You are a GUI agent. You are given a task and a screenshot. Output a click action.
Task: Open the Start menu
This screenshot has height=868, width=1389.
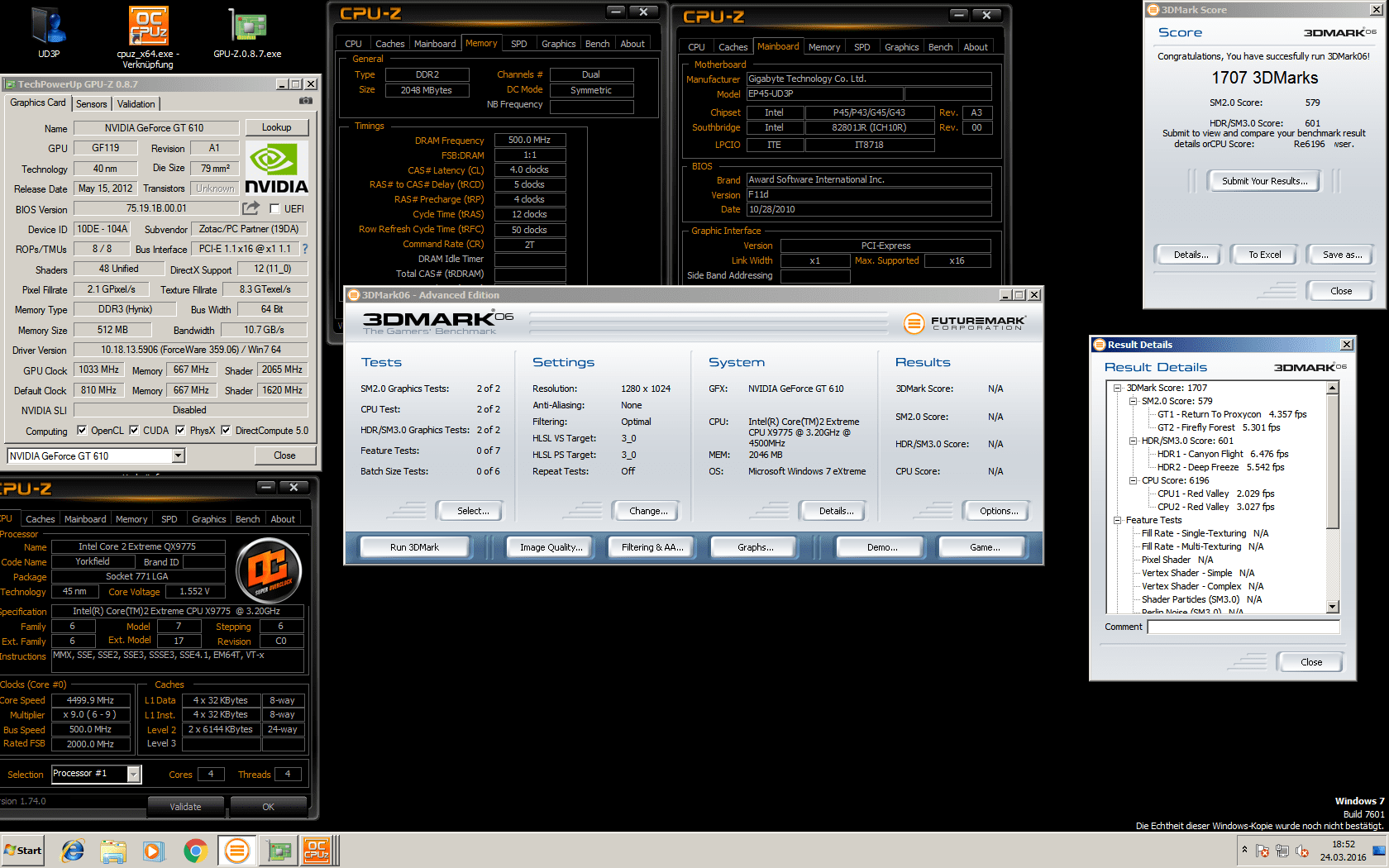[22, 850]
